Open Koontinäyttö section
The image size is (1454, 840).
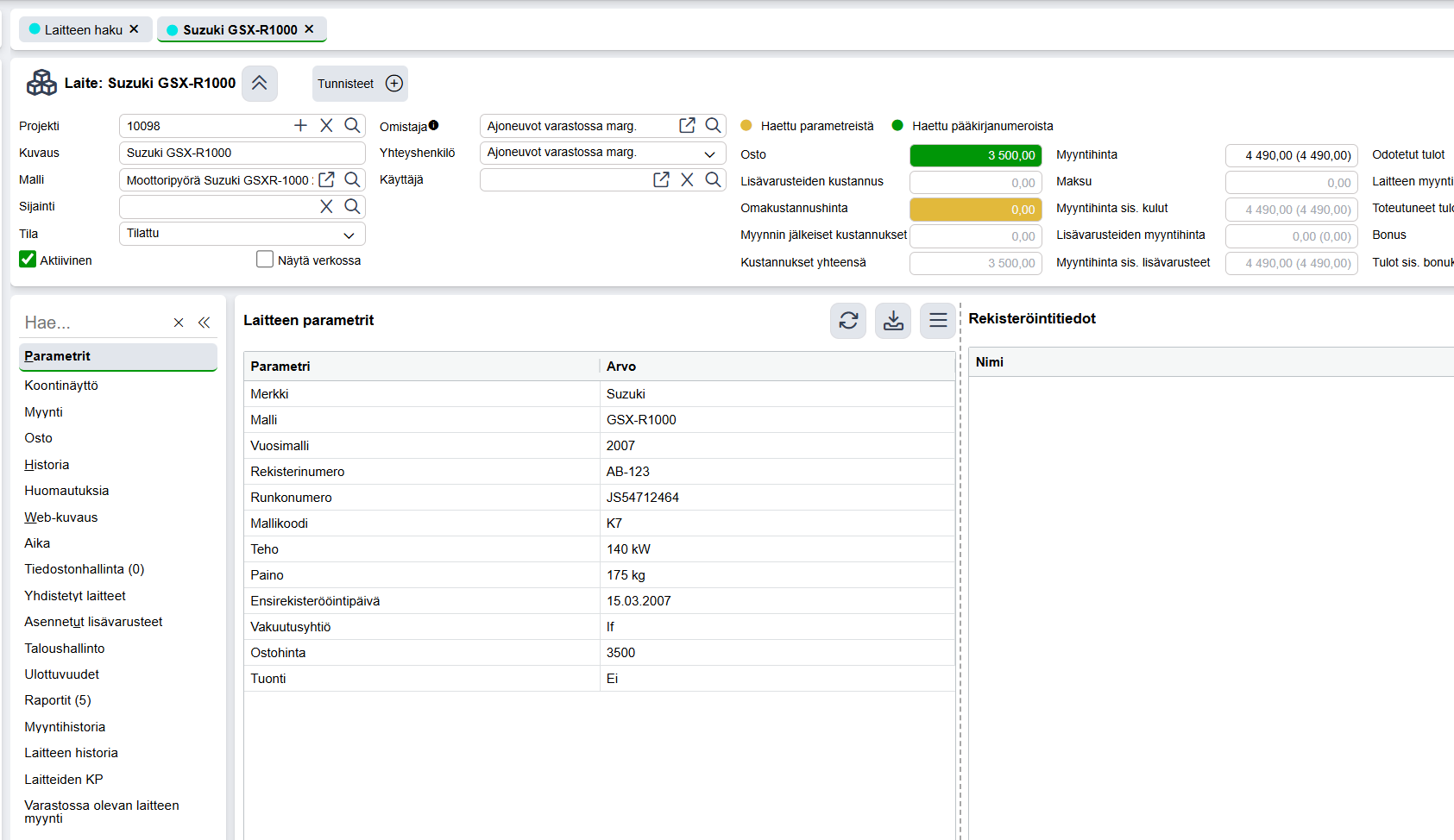click(x=61, y=386)
